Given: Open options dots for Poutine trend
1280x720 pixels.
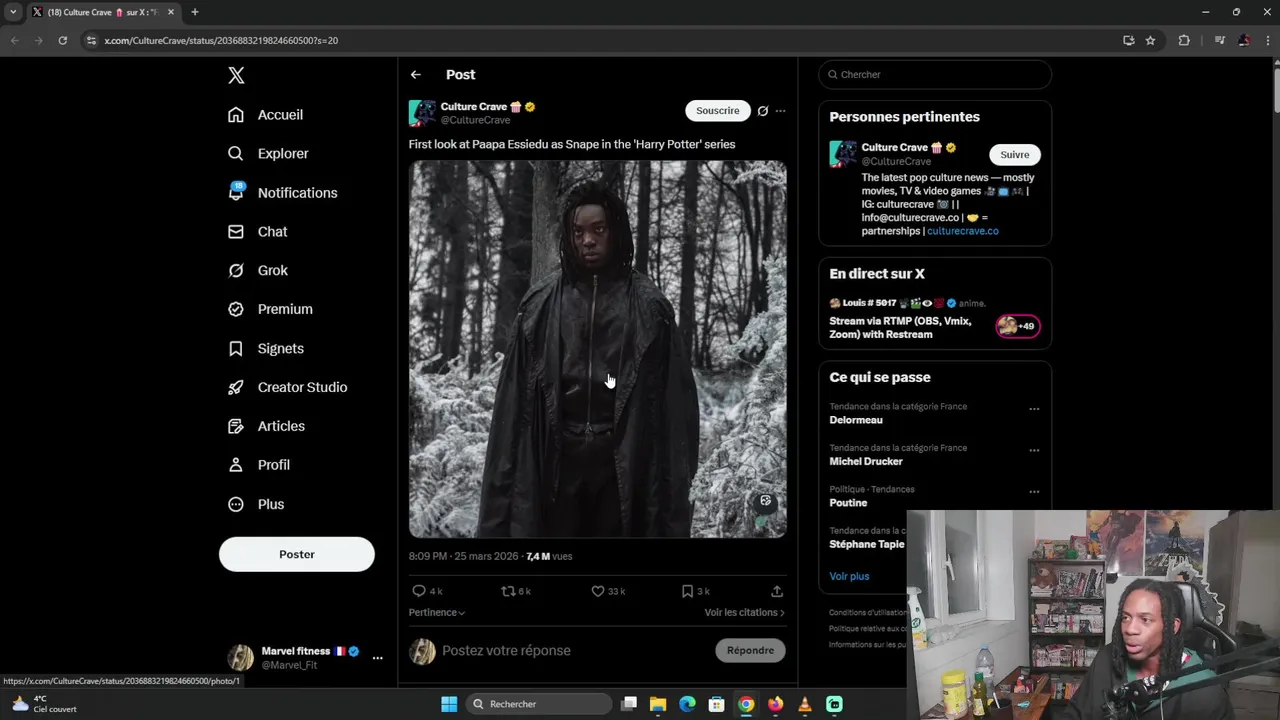Looking at the screenshot, I should point(1034,492).
